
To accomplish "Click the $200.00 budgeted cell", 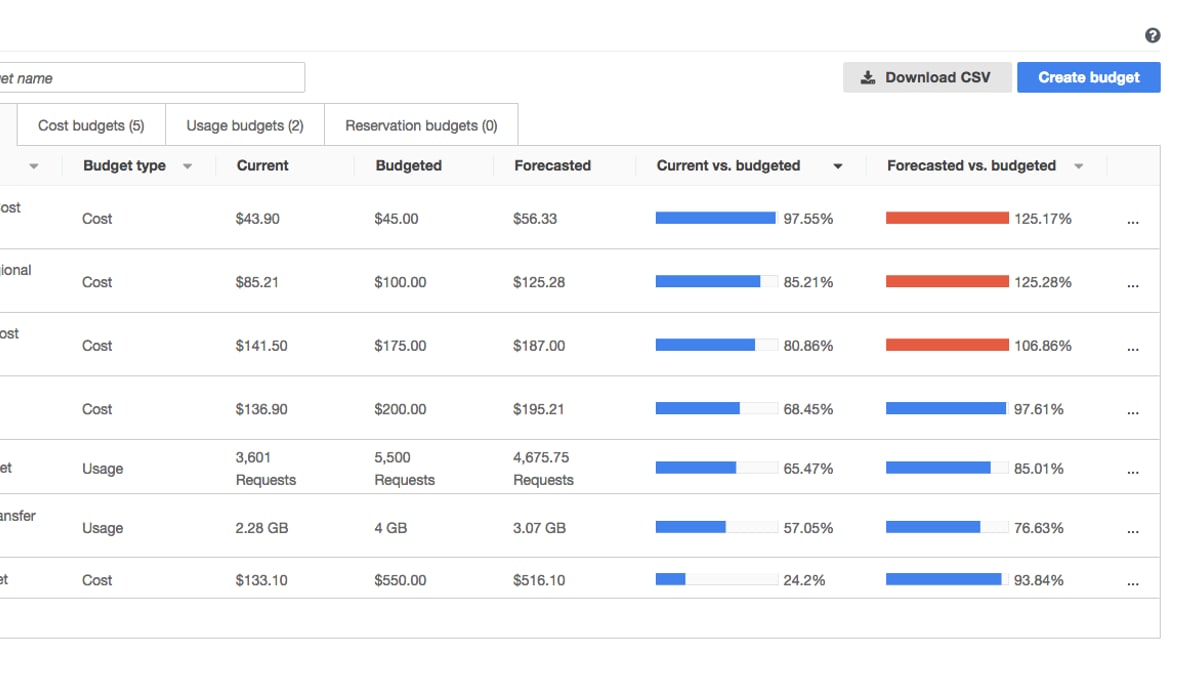I will click(400, 409).
